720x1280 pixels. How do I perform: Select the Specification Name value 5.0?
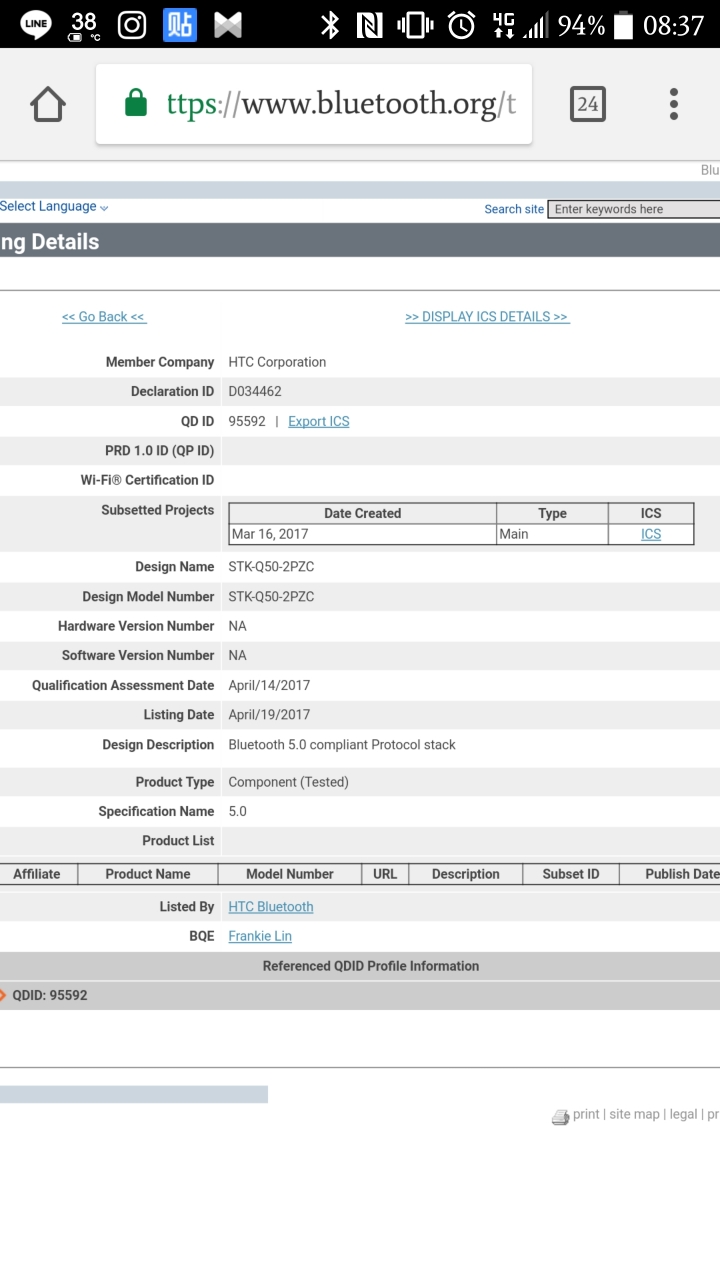click(x=237, y=812)
